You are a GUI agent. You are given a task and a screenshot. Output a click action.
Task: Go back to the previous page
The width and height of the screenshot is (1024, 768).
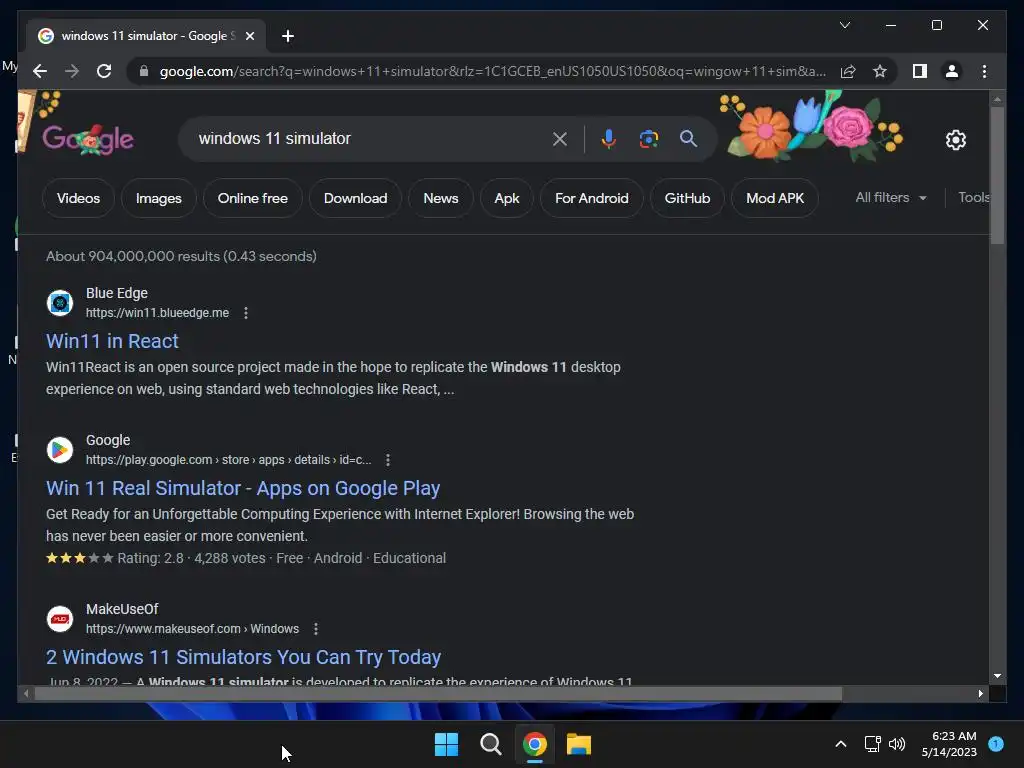click(x=40, y=71)
